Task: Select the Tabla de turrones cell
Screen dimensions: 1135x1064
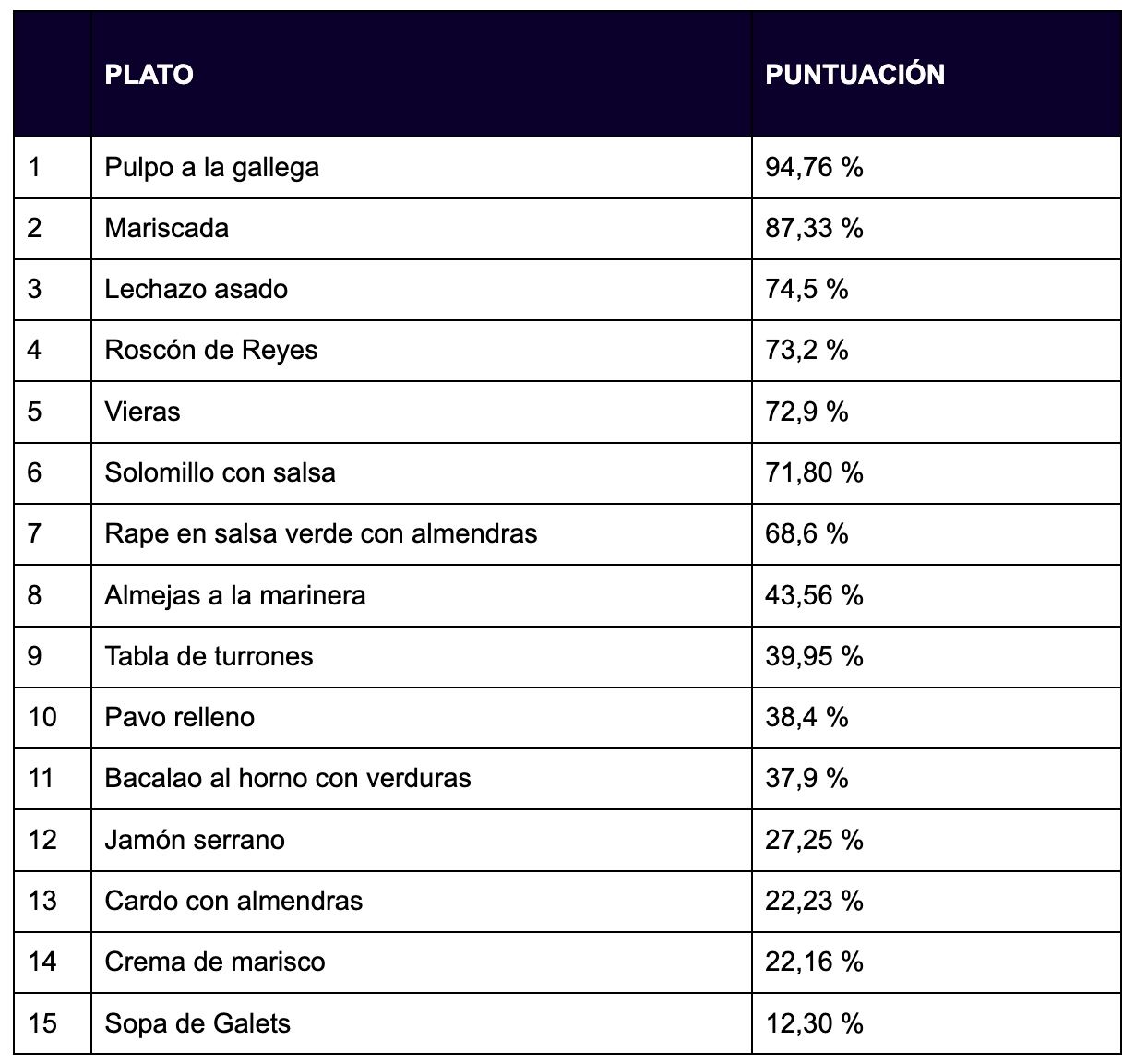Action: (209, 656)
